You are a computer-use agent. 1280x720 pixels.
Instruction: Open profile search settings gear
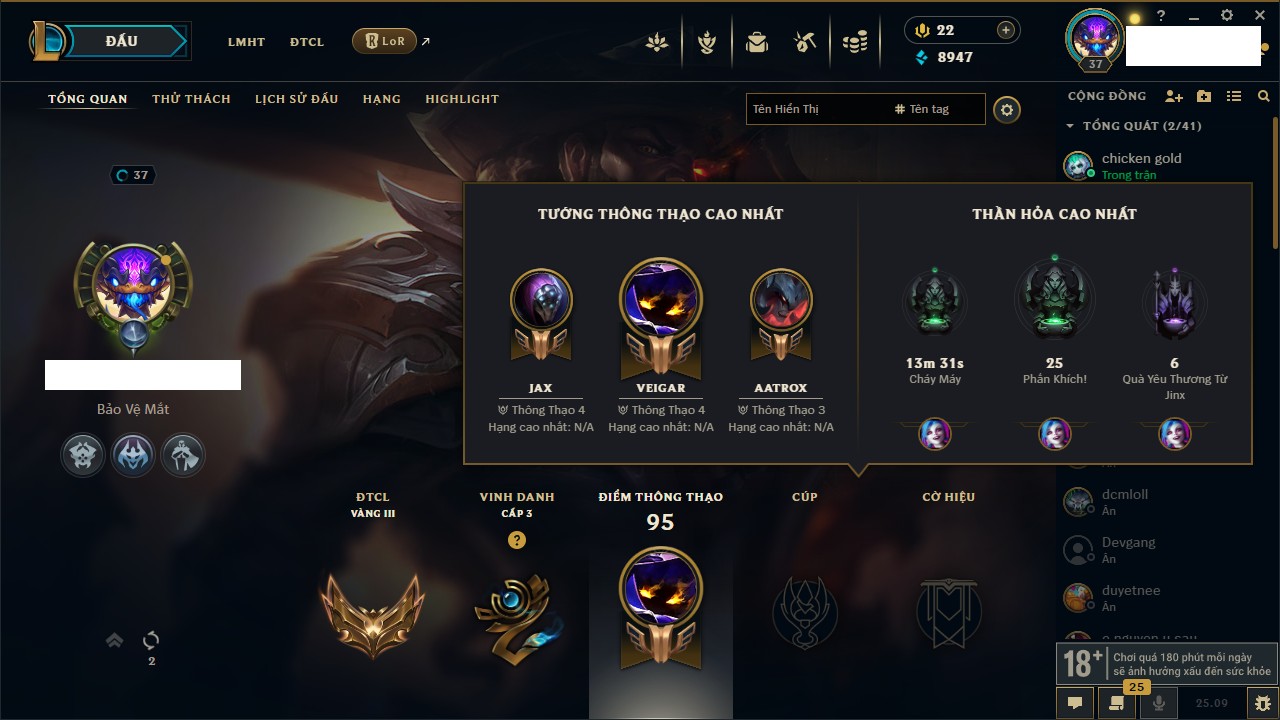[1007, 110]
